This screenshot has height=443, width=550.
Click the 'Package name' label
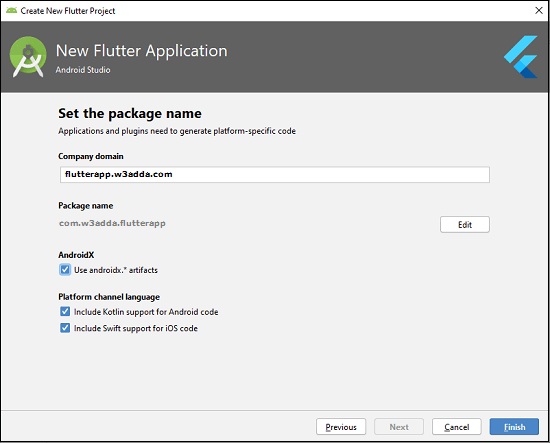point(86,206)
